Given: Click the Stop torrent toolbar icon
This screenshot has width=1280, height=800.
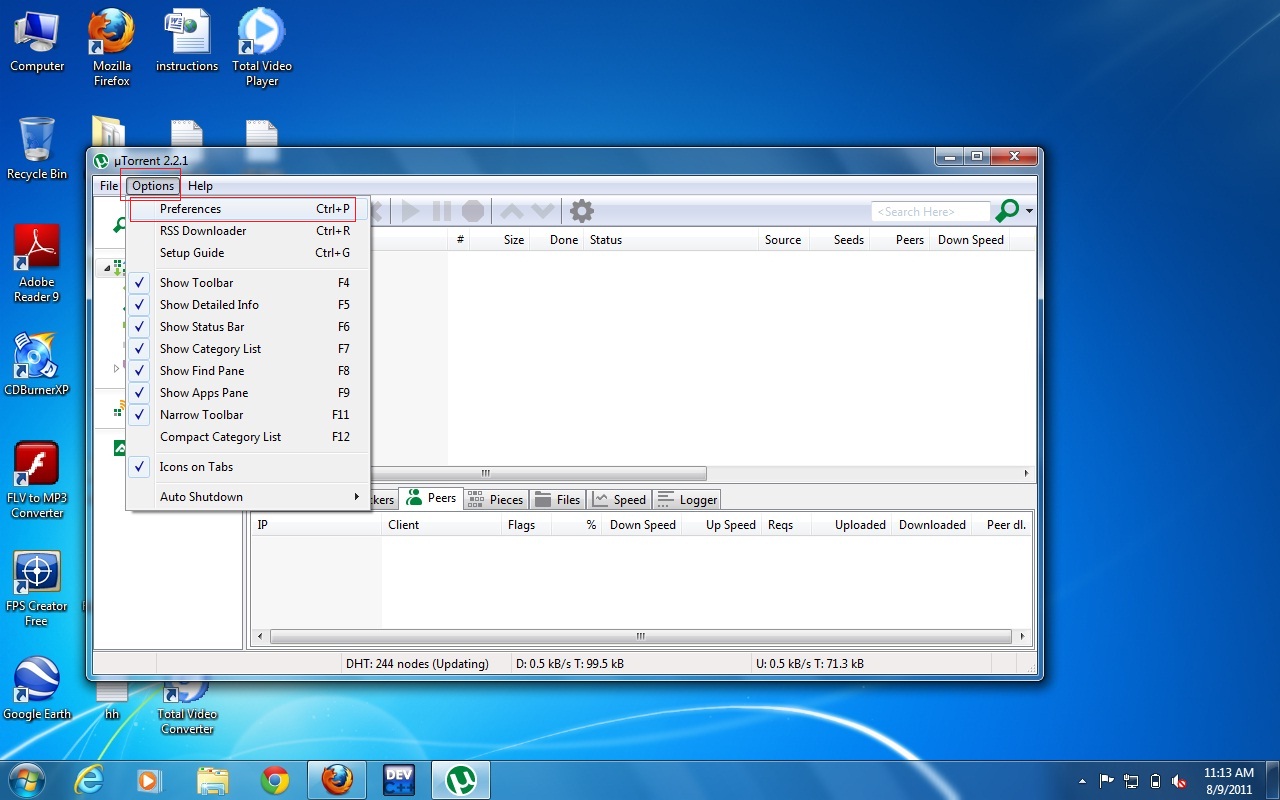Looking at the screenshot, I should [x=473, y=211].
